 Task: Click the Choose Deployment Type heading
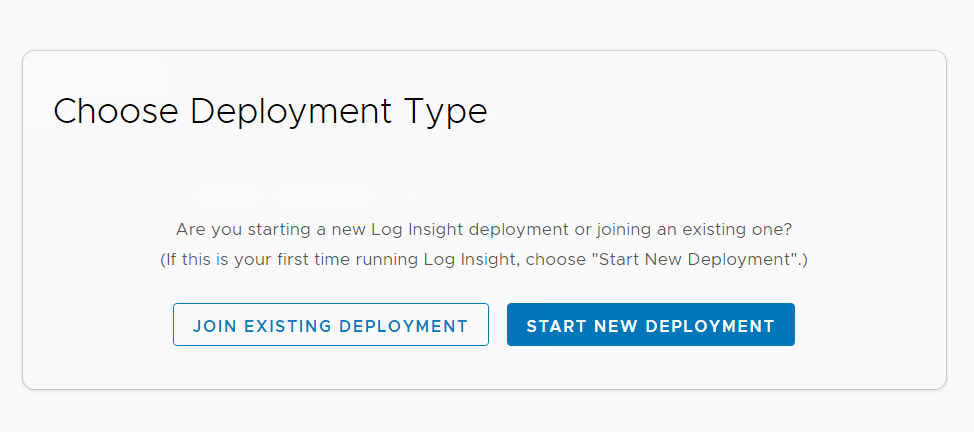(270, 111)
